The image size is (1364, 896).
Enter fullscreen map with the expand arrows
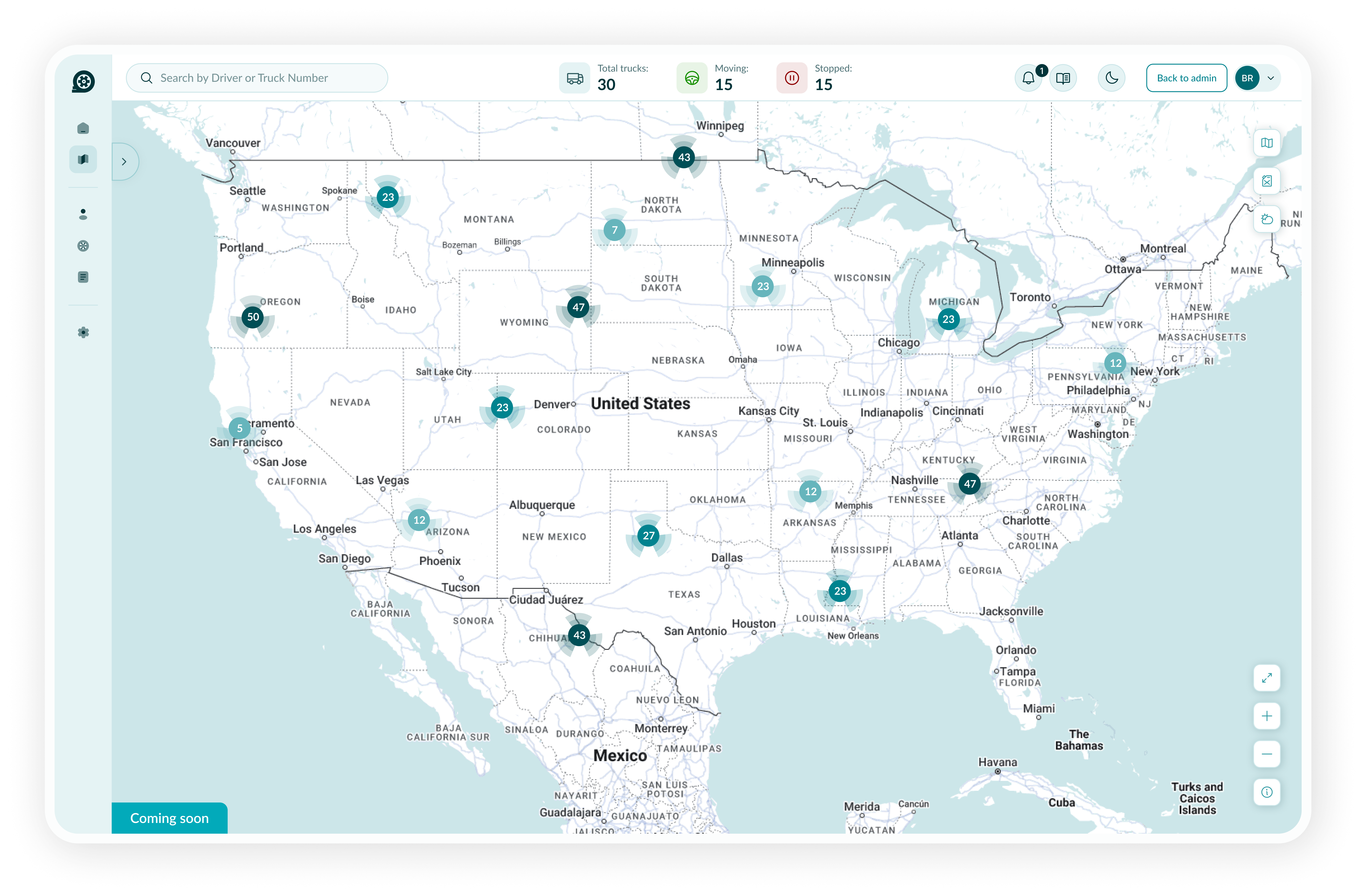coord(1267,678)
